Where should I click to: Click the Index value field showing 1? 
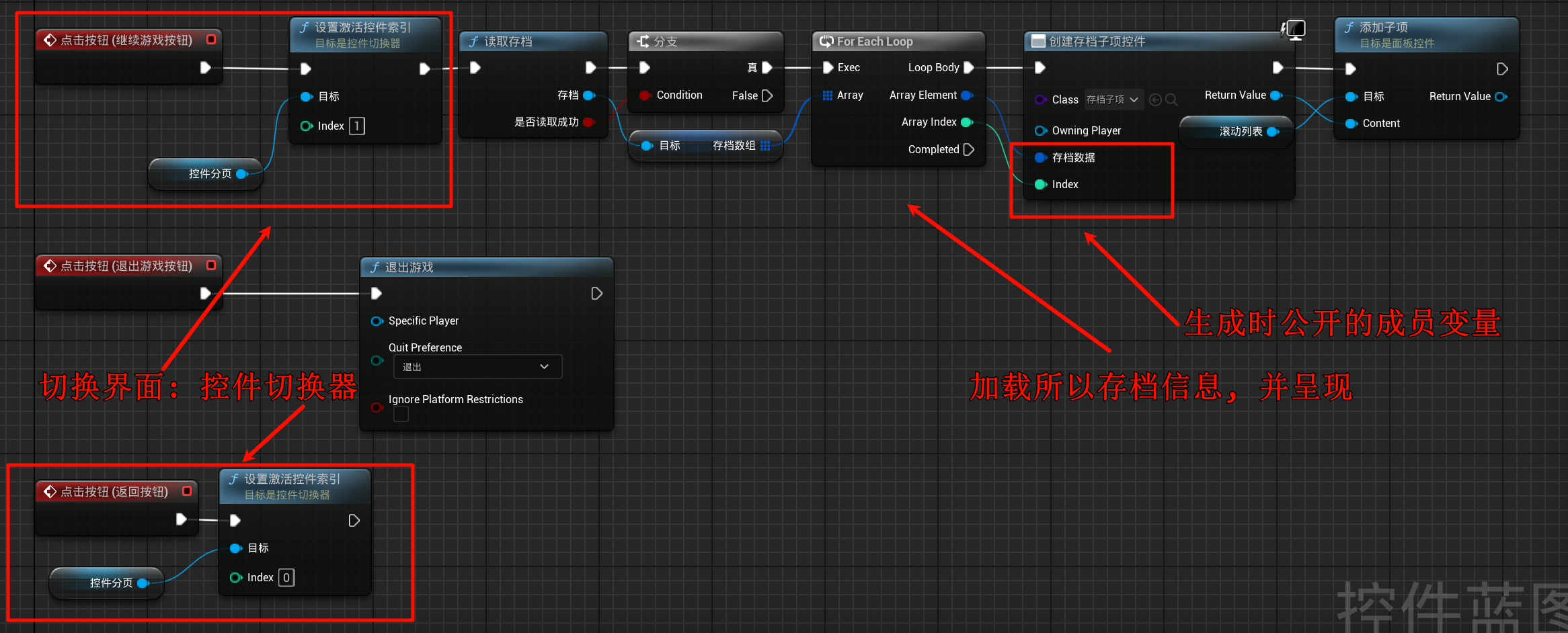pyautogui.click(x=357, y=126)
